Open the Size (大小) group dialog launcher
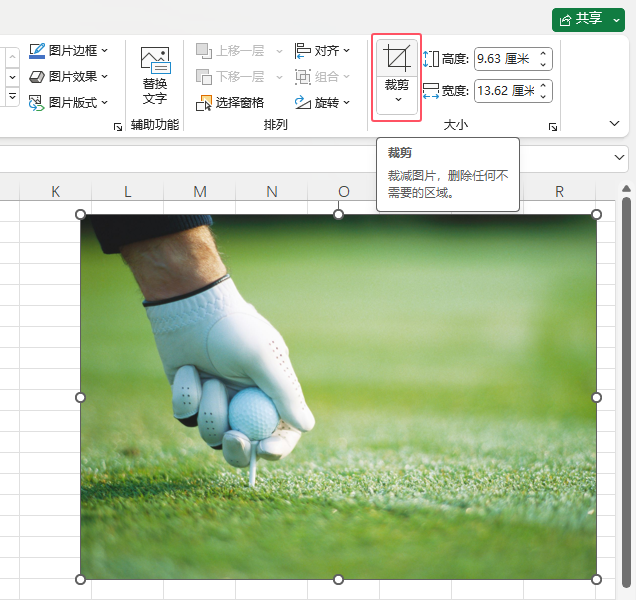The width and height of the screenshot is (636, 600). pos(552,127)
